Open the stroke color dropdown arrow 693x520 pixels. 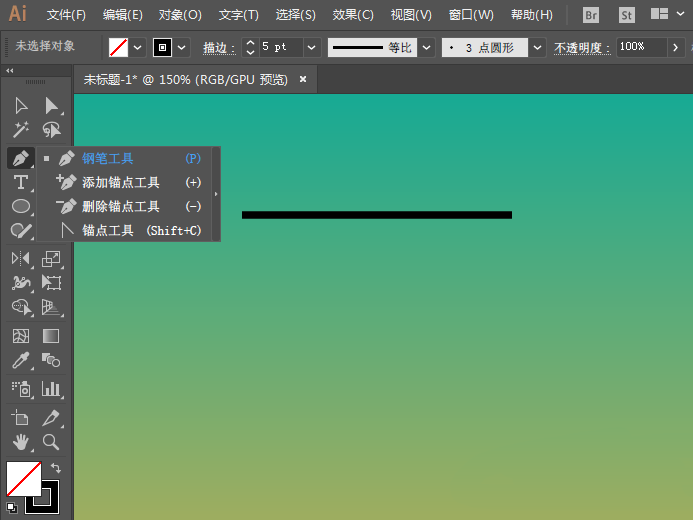point(182,47)
